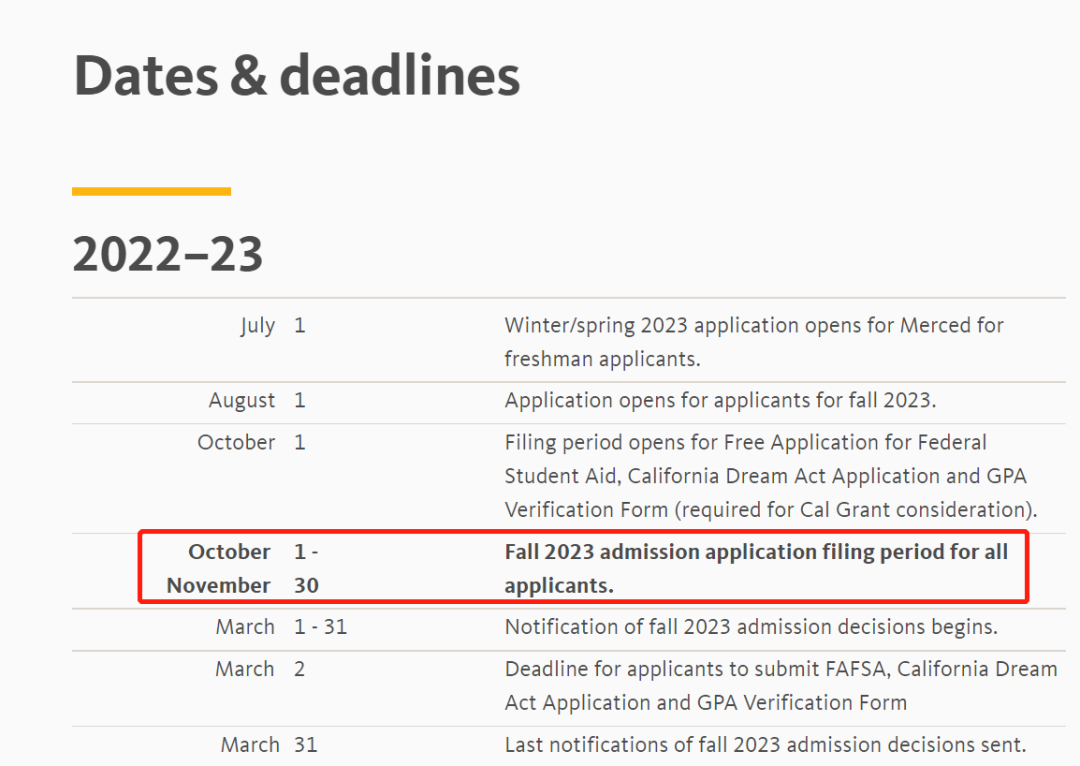The image size is (1080, 766).
Task: Click the yellow divider bar above 2022–23
Action: coord(151,191)
